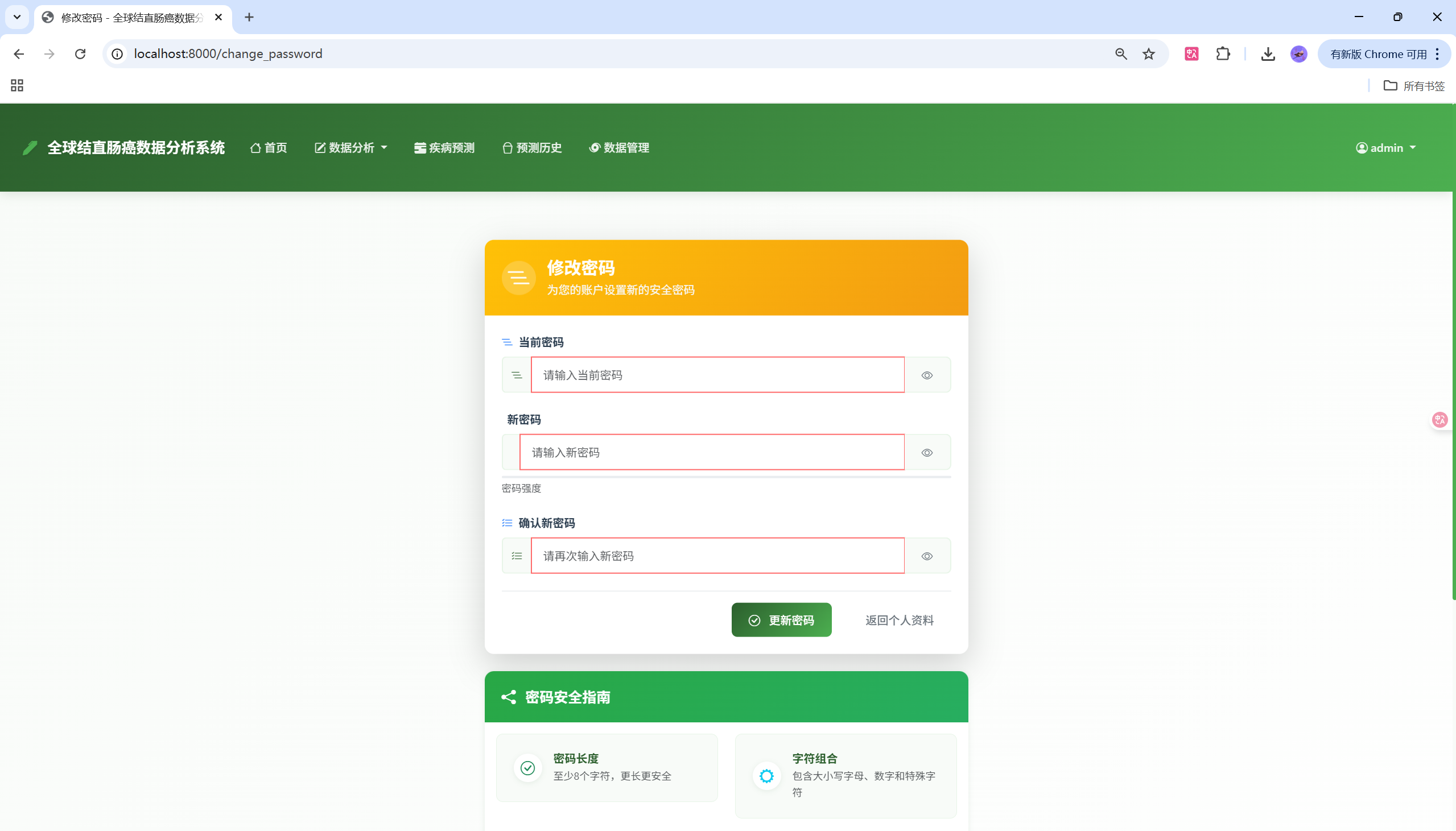Click the lock icon next to 预测历史
This screenshot has width=1456, height=831.
507,147
